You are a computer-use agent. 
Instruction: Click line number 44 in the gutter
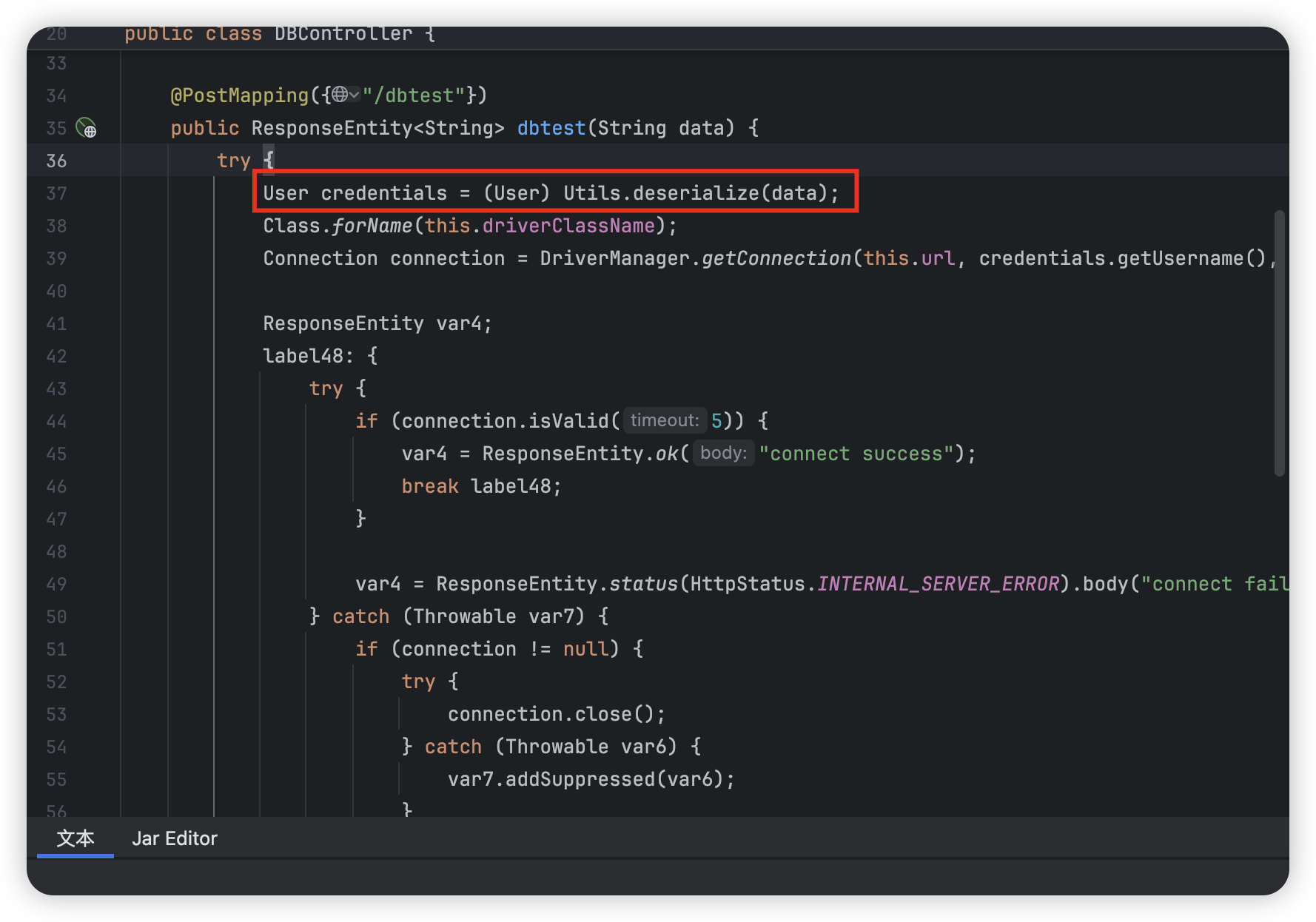(x=56, y=422)
